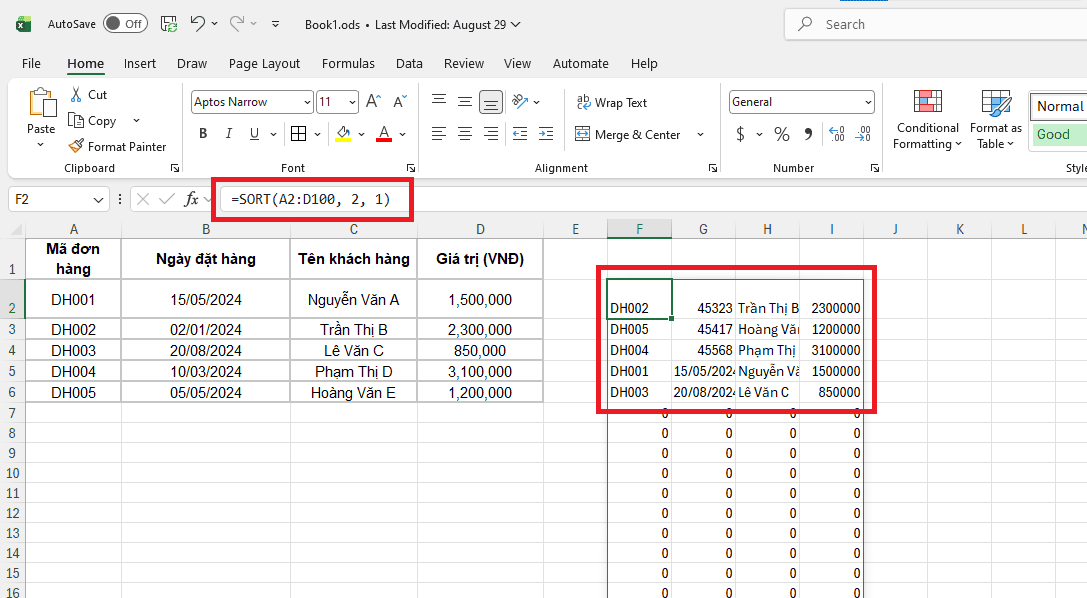The width and height of the screenshot is (1087, 598).
Task: Go to the Data tab
Action: pos(409,63)
